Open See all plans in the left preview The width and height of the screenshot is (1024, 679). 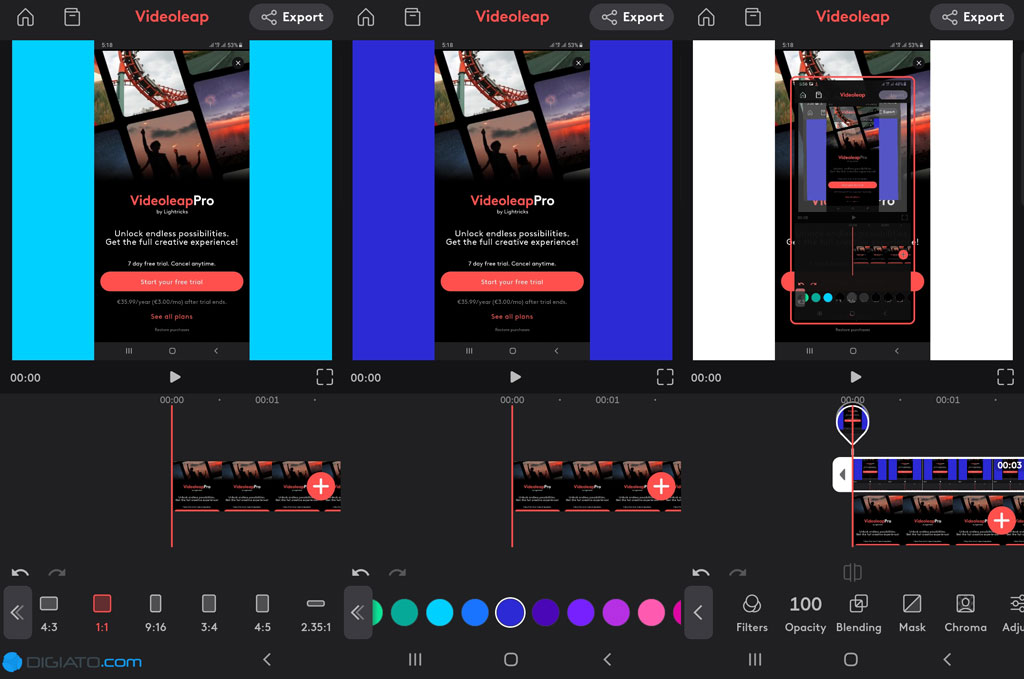pyautogui.click(x=172, y=317)
